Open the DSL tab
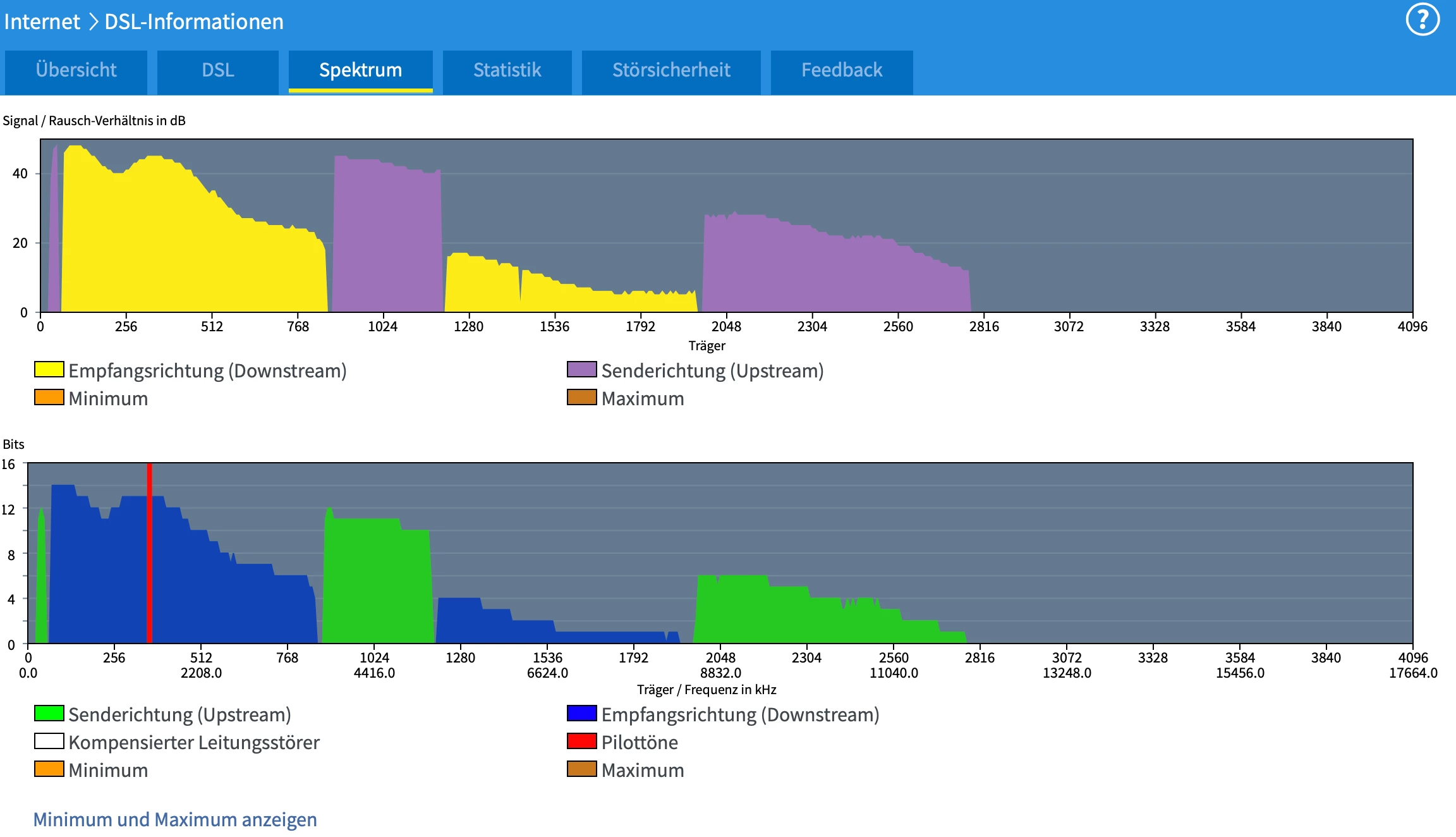The width and height of the screenshot is (1456, 837). tap(217, 70)
